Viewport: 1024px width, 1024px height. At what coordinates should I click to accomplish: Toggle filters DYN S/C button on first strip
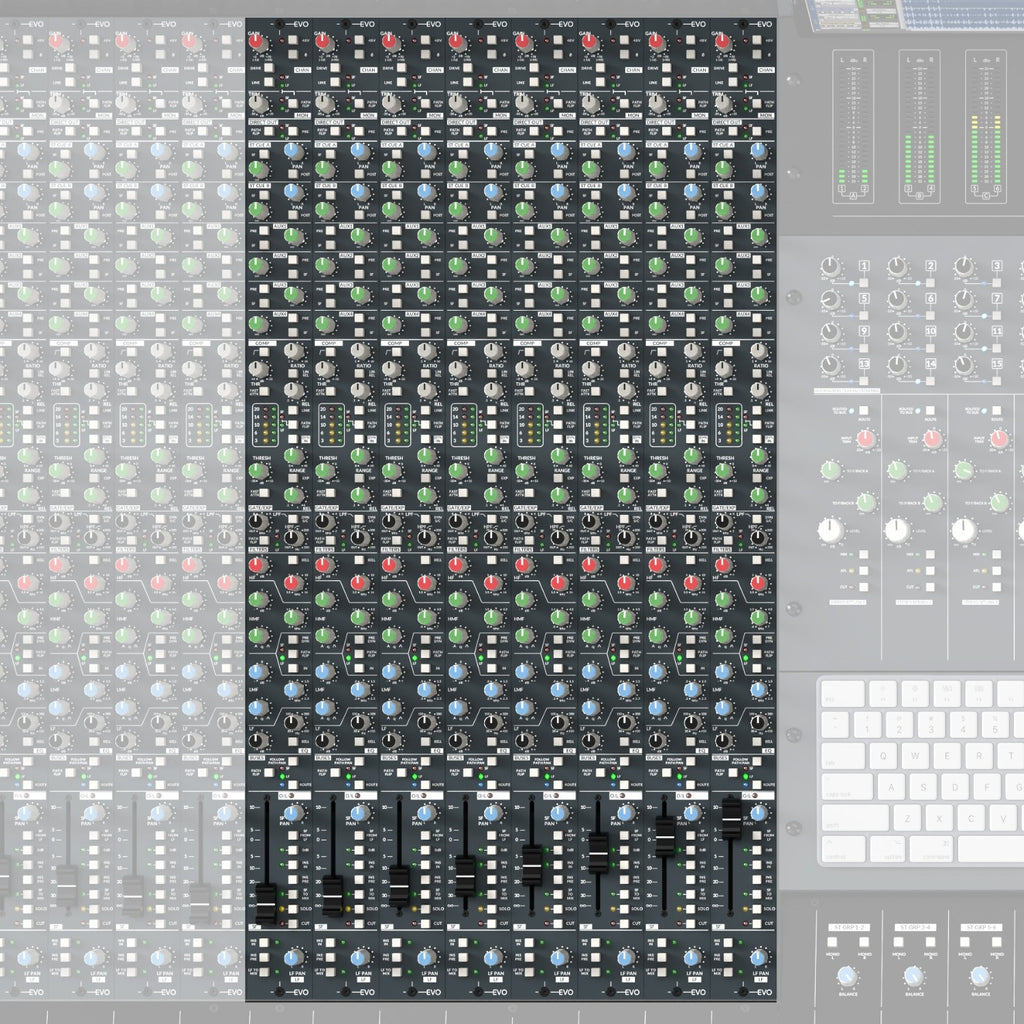(x=293, y=519)
